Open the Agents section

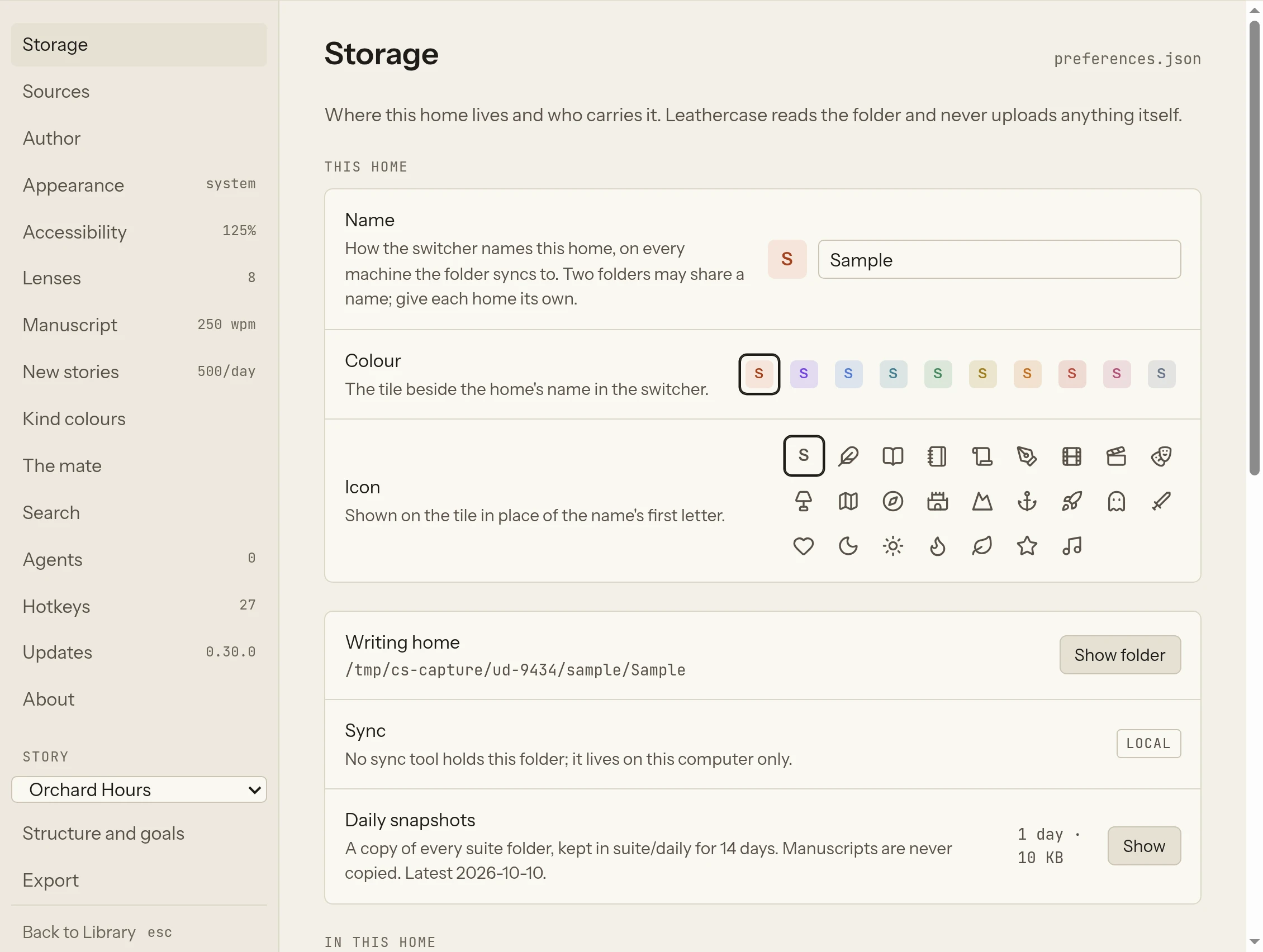139,559
